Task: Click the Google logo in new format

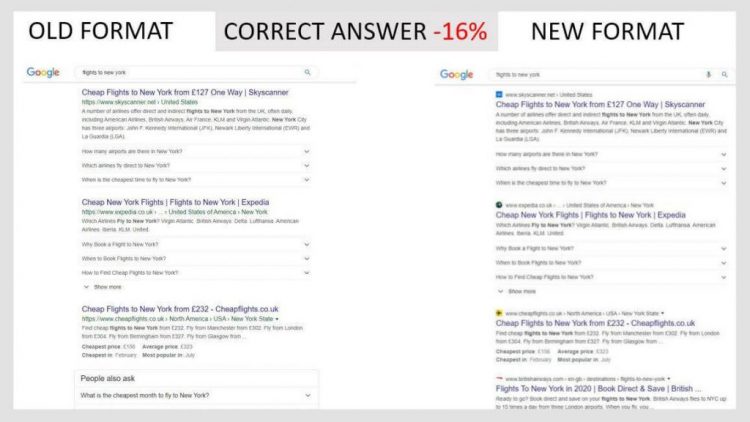Action: coord(456,75)
